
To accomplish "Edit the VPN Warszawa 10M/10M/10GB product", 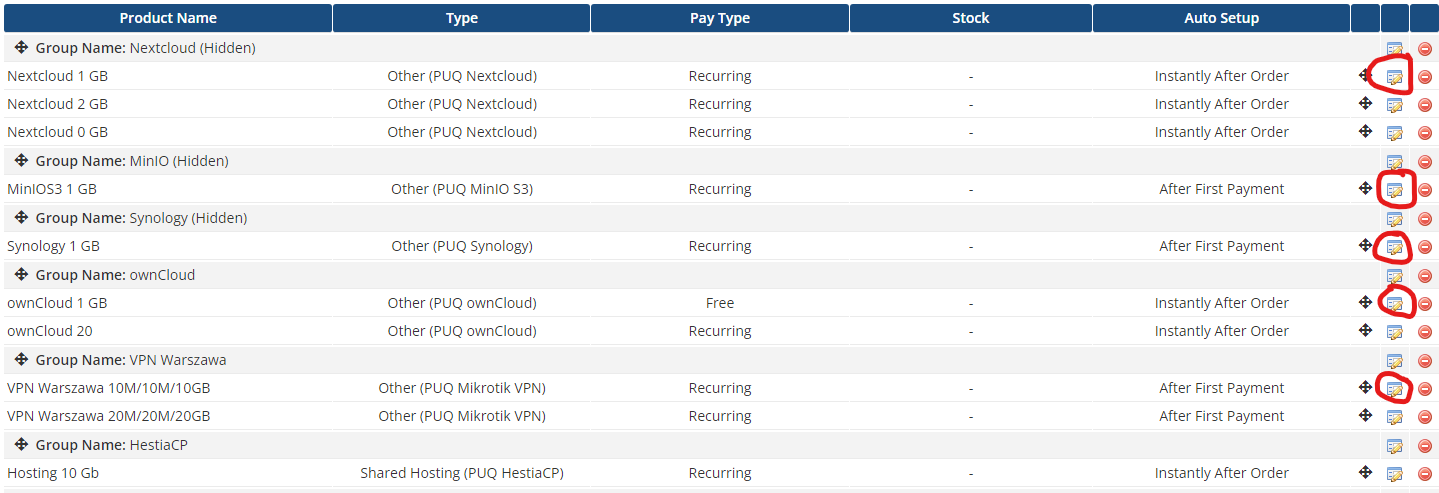I will click(x=1394, y=388).
